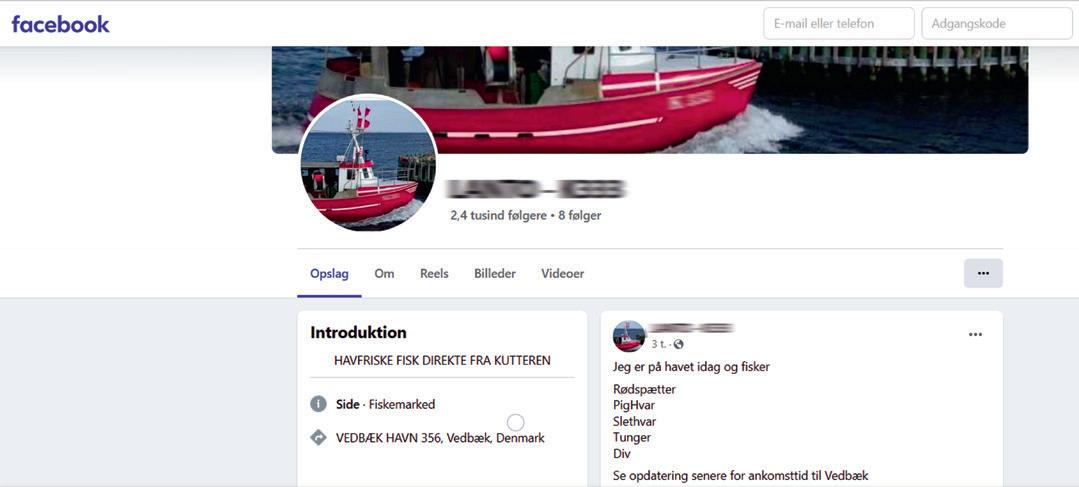The height and width of the screenshot is (487, 1079).
Task: Click the info icon beside Side Fiskemarked
Action: click(x=318, y=404)
